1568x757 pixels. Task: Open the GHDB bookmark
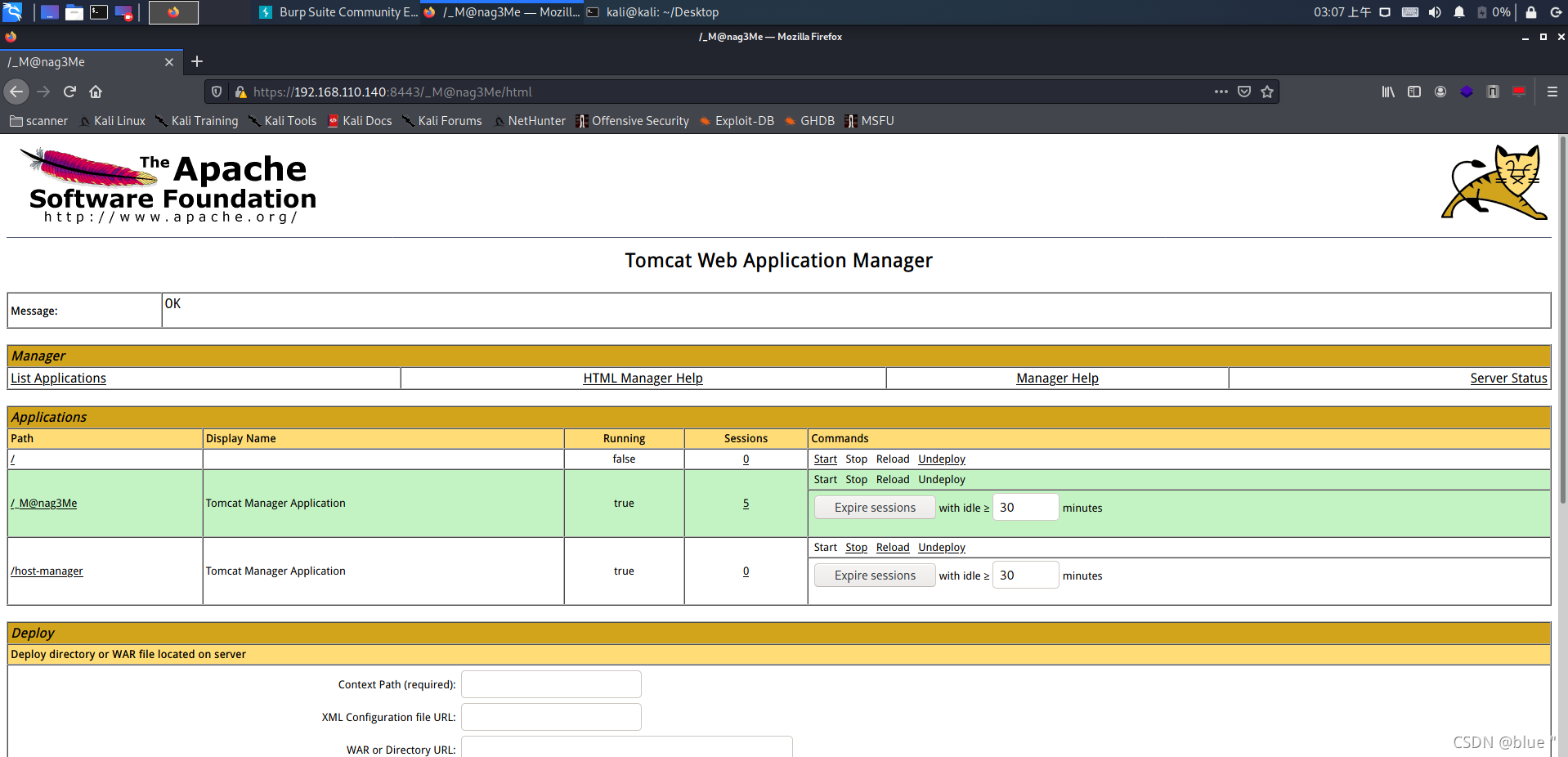809,121
